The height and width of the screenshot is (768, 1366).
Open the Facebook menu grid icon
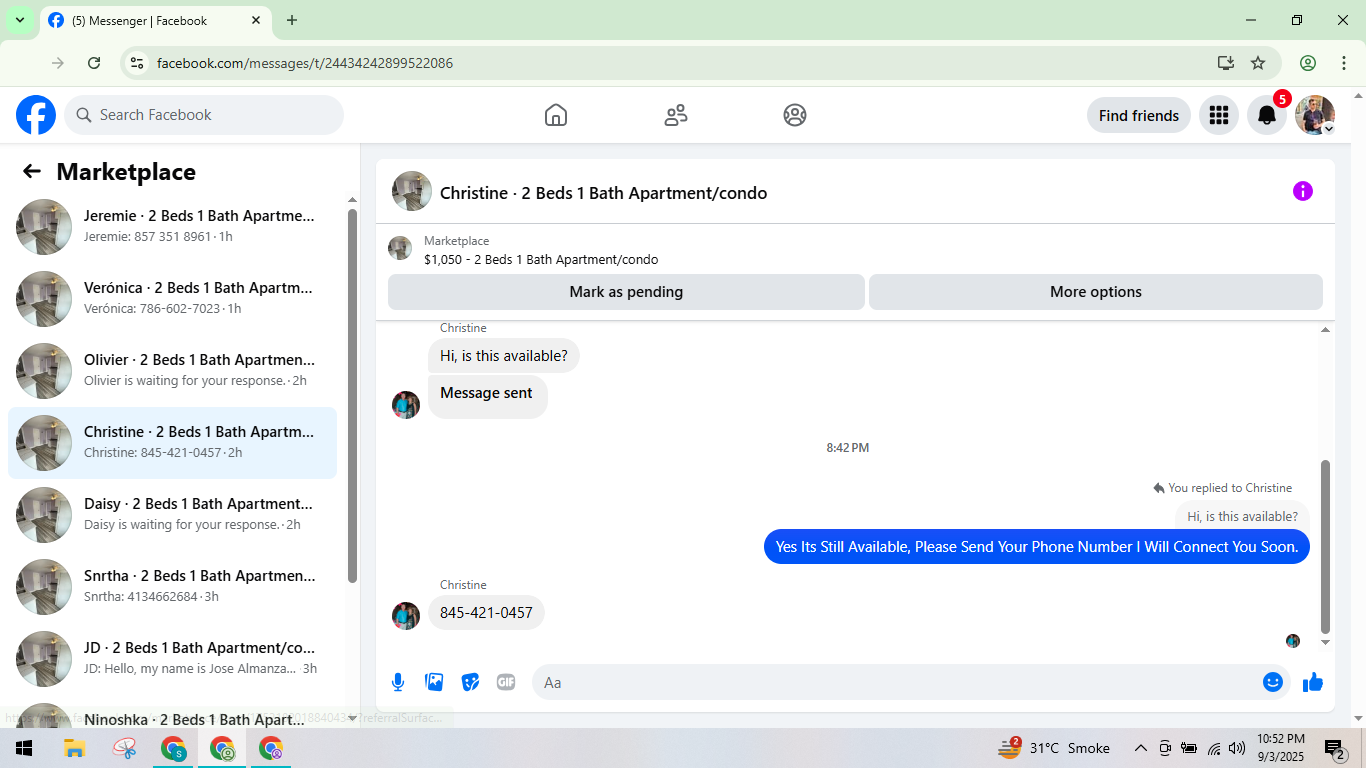[x=1218, y=115]
